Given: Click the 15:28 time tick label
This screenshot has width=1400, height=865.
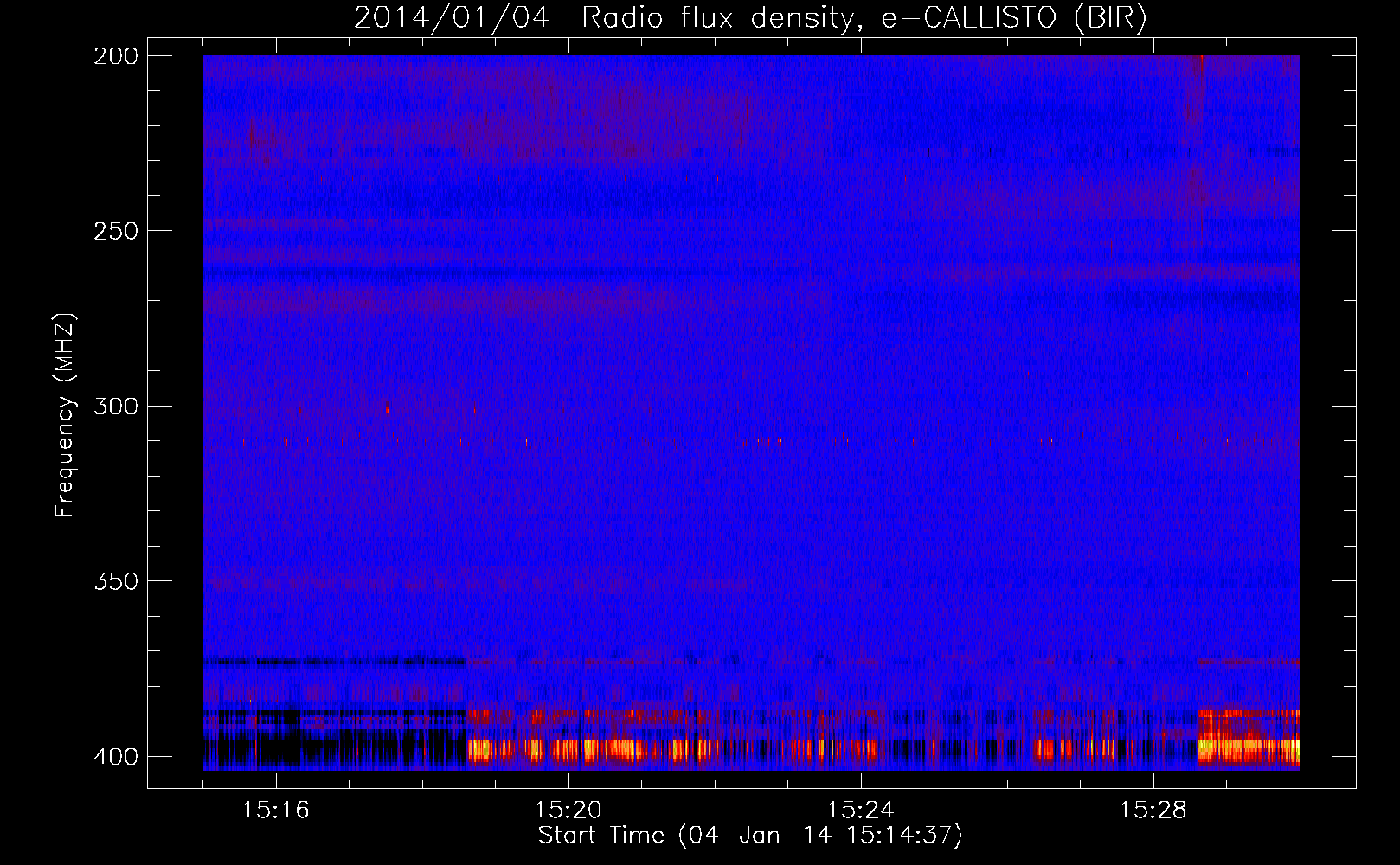Looking at the screenshot, I should [1153, 811].
